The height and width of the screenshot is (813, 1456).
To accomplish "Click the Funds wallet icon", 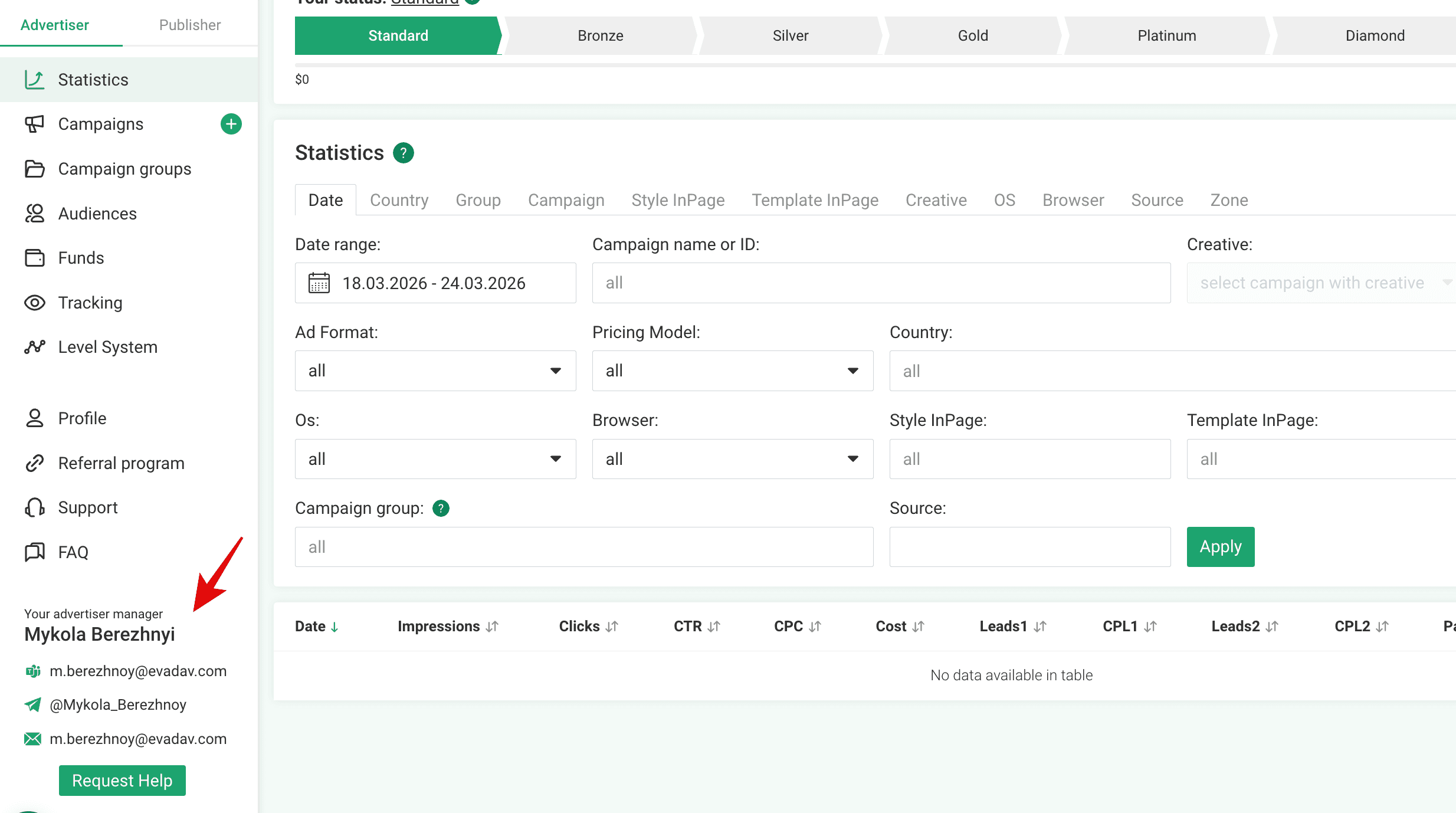I will [34, 258].
